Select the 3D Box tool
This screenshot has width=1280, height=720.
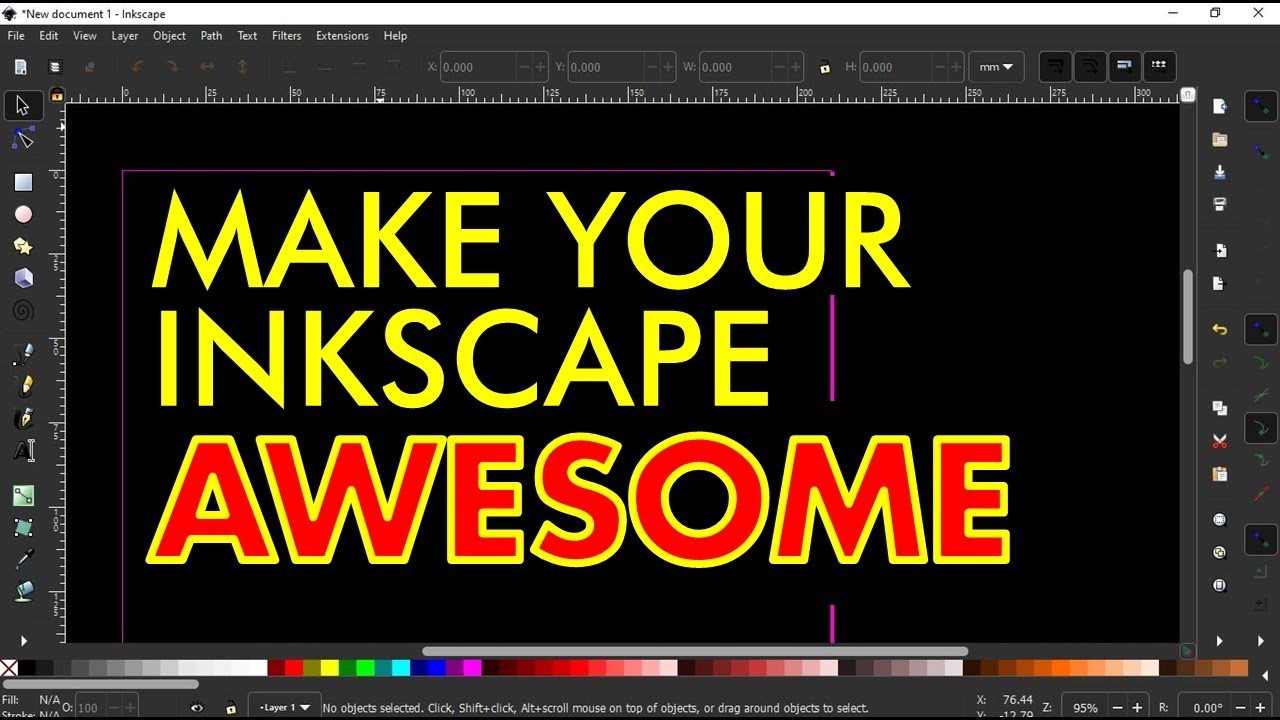(23, 278)
